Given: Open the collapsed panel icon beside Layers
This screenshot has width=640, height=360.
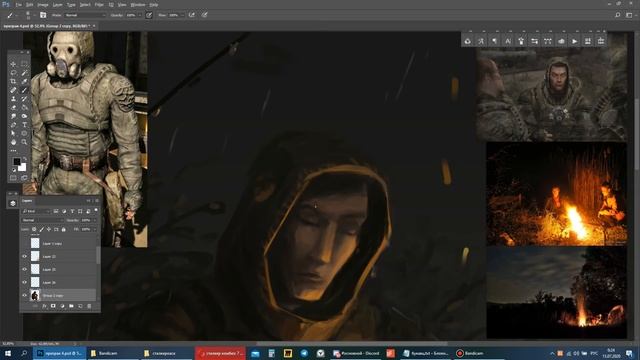Looking at the screenshot, I should point(13,203).
